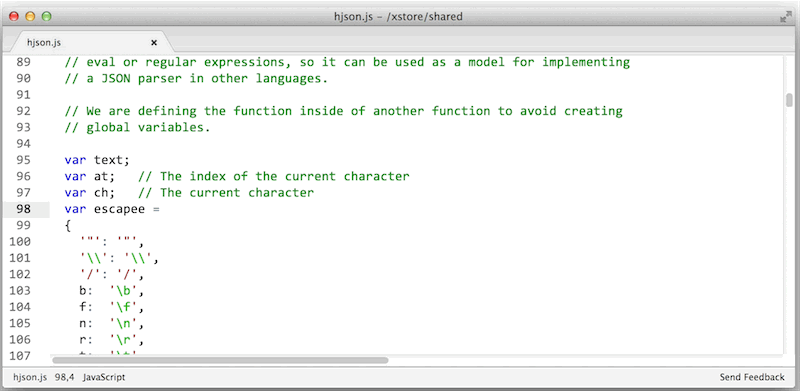800x391 pixels.
Task: Click the '\f' string value
Action: [x=123, y=307]
